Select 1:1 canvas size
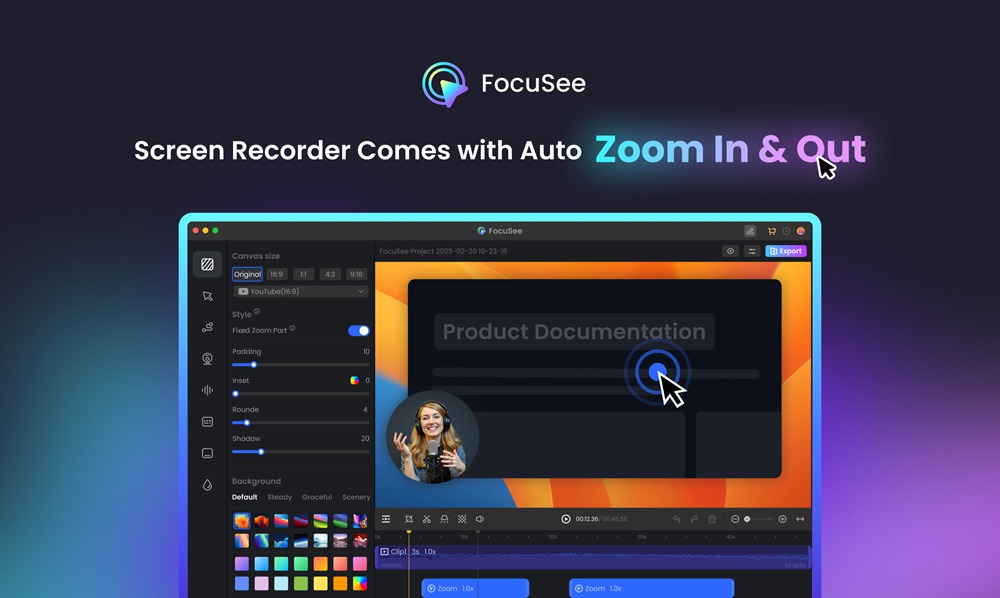The width and height of the screenshot is (1000, 598). pos(303,274)
